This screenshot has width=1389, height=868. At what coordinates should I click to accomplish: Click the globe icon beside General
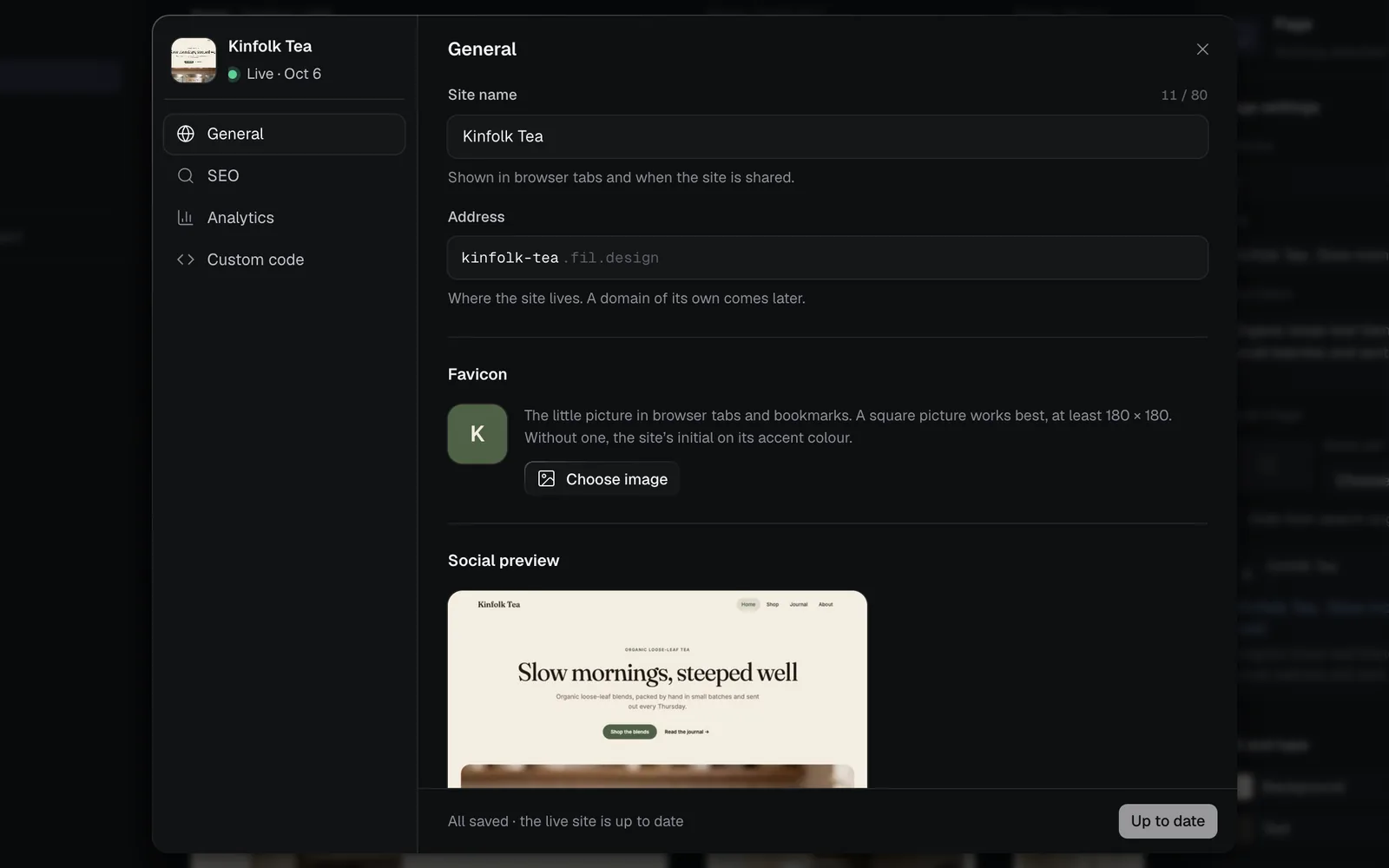click(x=186, y=134)
